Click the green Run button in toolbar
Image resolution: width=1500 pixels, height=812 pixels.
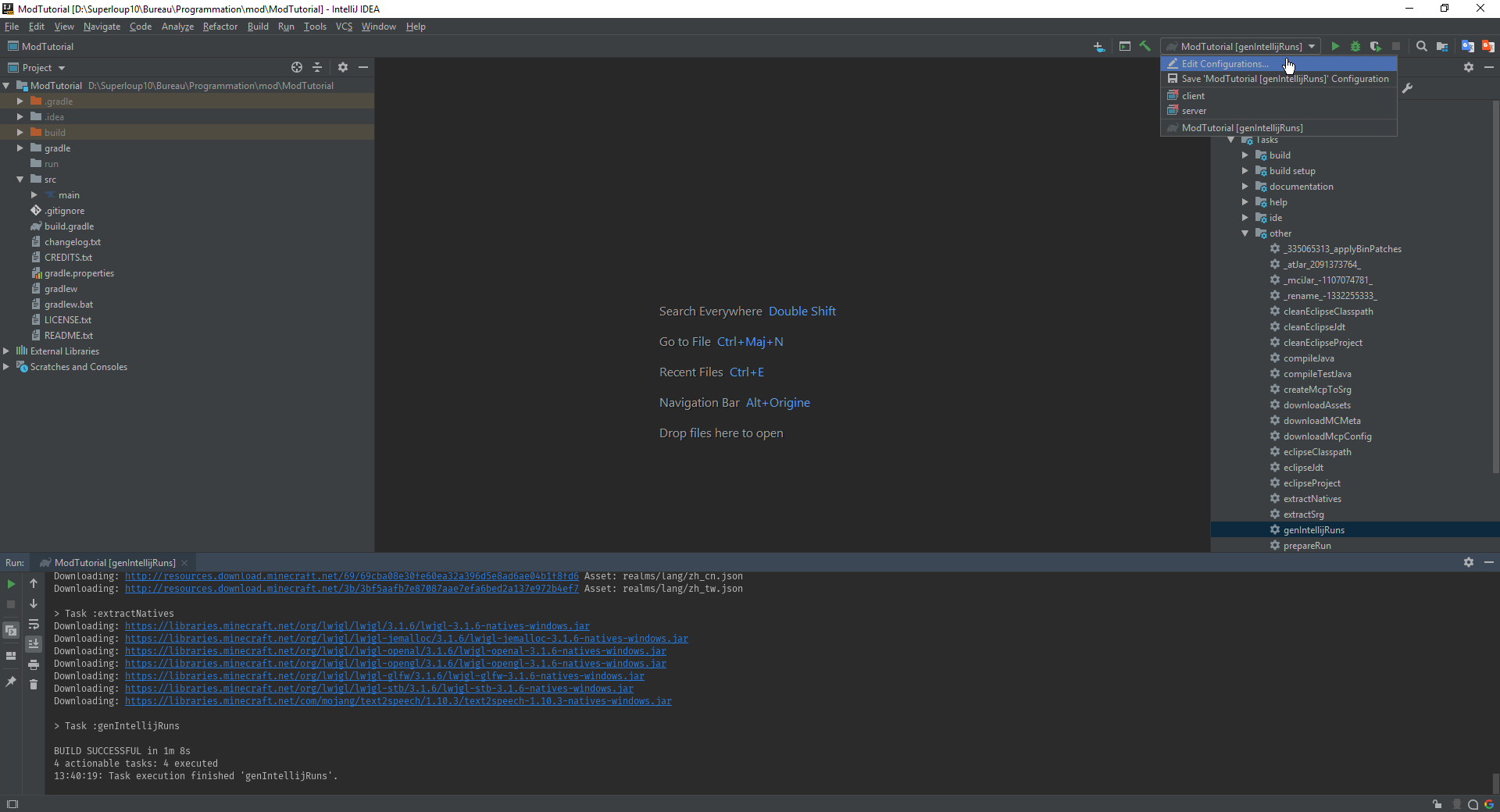tap(1335, 47)
